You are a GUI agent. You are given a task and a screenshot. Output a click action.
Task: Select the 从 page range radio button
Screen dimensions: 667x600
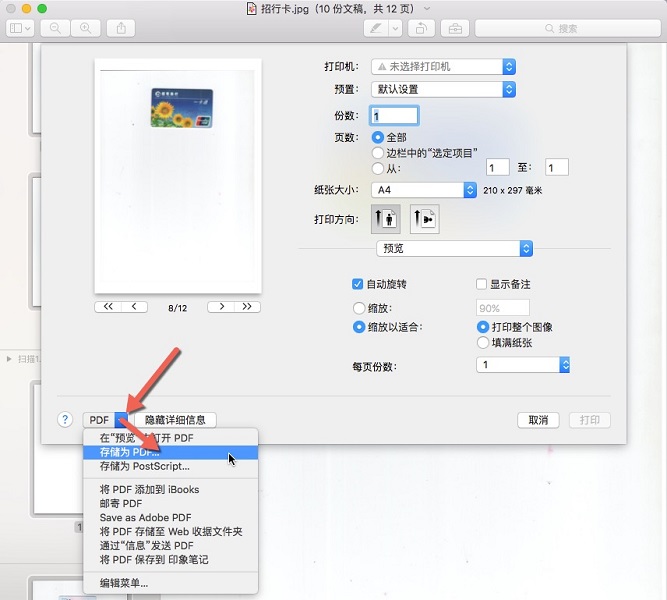click(x=377, y=168)
